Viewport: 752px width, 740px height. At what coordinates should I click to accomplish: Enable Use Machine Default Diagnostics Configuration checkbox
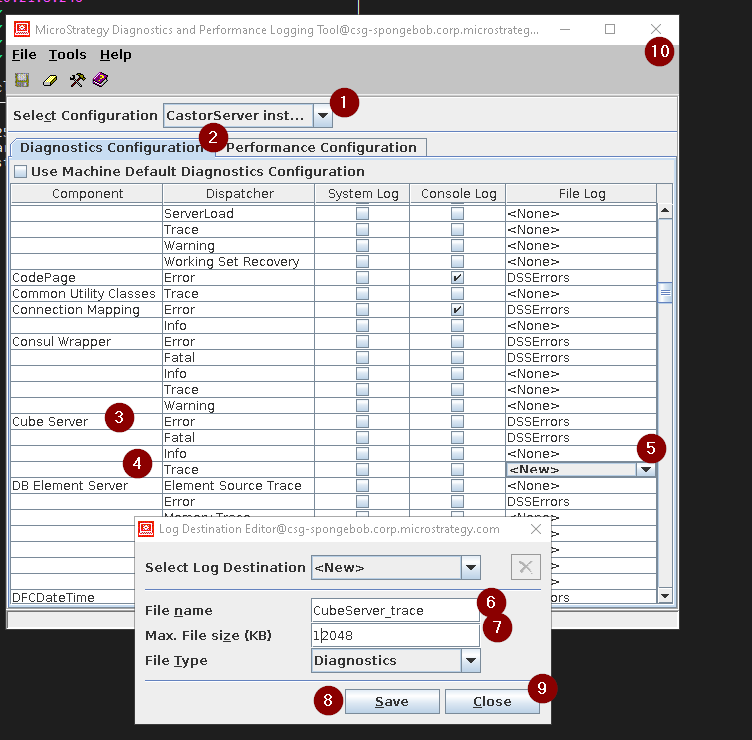20,171
